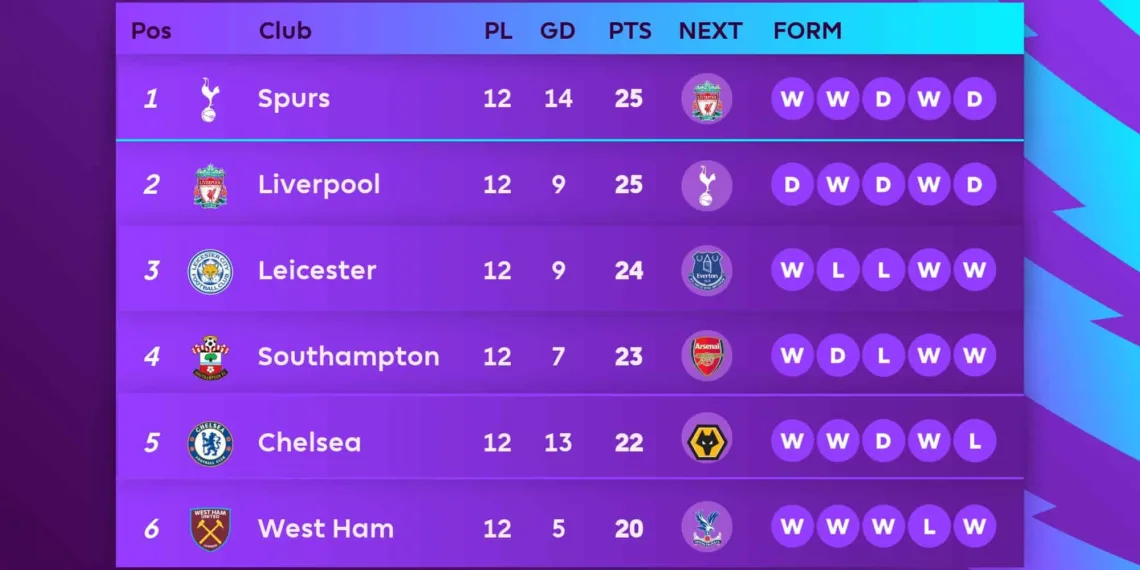Click Leicester's 24 points value
The width and height of the screenshot is (1140, 570).
pos(629,271)
